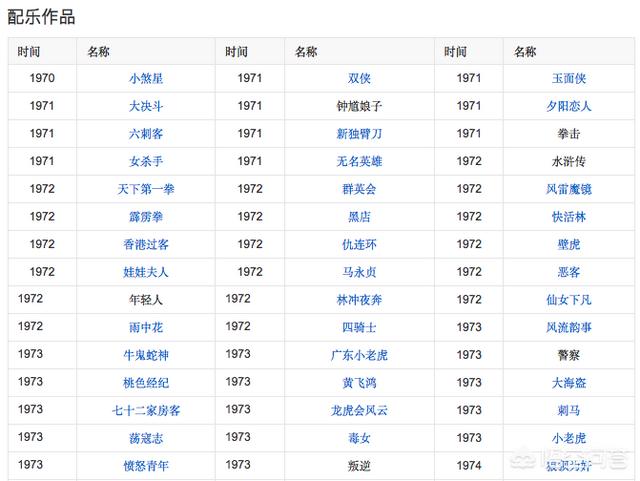Click the 林冲夜奔 link
Screen dimensions: 640x481
(359, 300)
